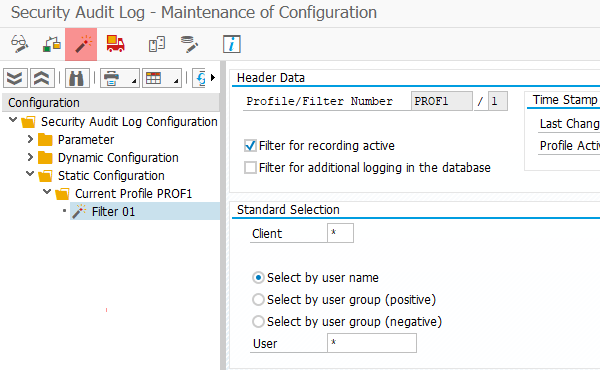
Task: Choose Select by user group (negative)
Action: pyautogui.click(x=258, y=321)
